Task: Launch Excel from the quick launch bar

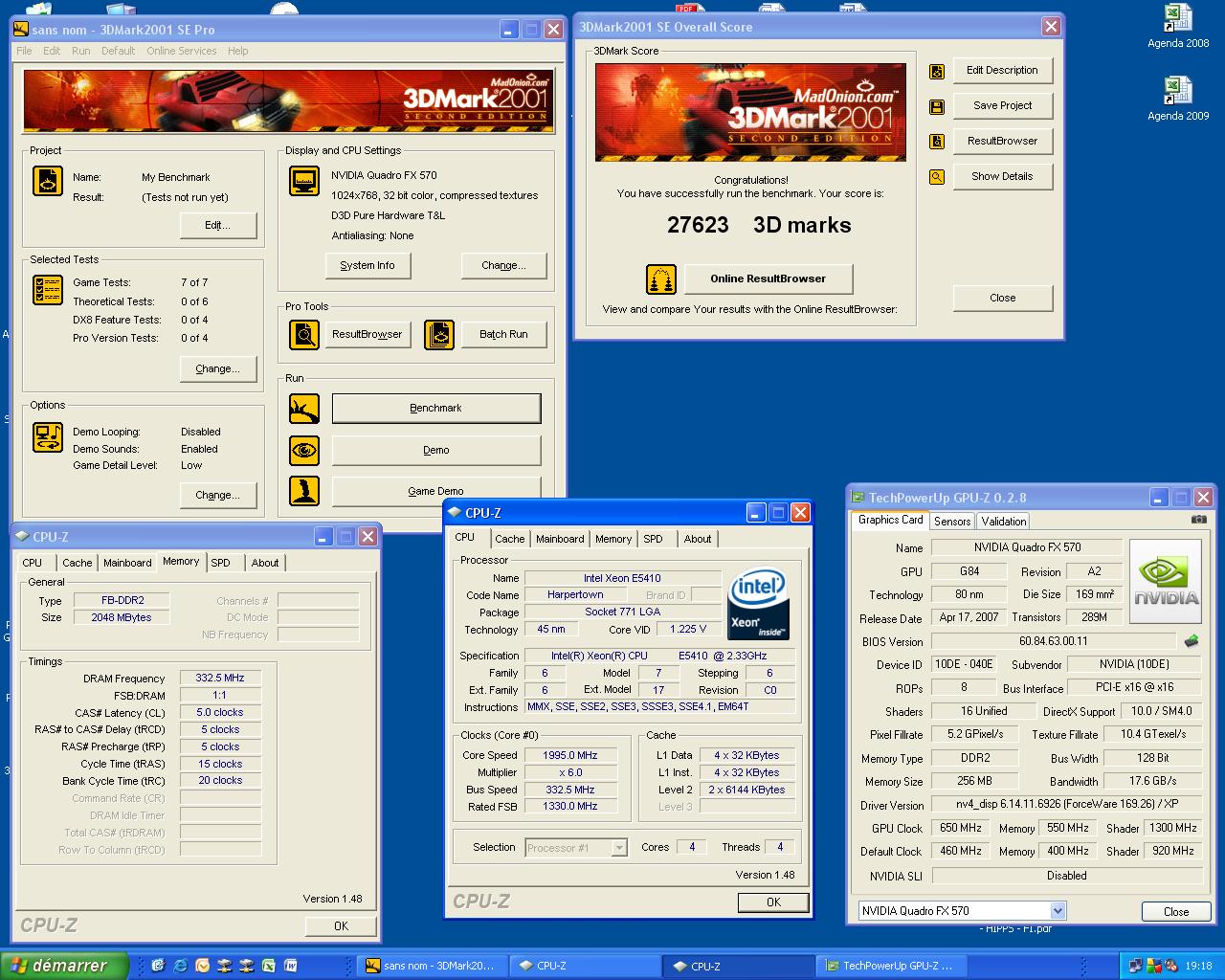Action: [x=268, y=966]
